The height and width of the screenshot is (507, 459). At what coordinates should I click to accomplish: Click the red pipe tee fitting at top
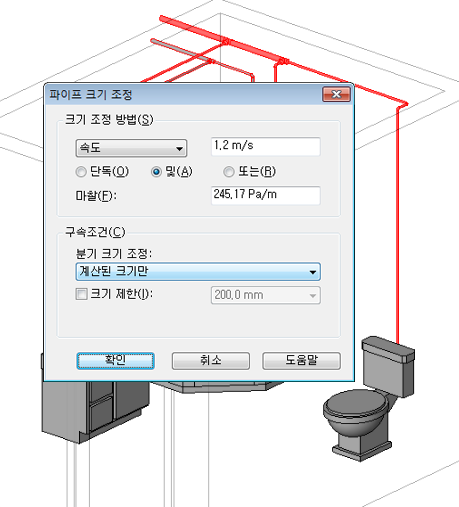226,42
